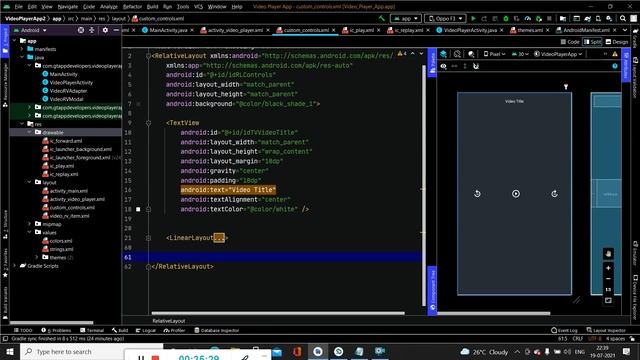Open the Profiler from the top toolbar
Viewport: 640px width, 360px height.
click(x=528, y=18)
